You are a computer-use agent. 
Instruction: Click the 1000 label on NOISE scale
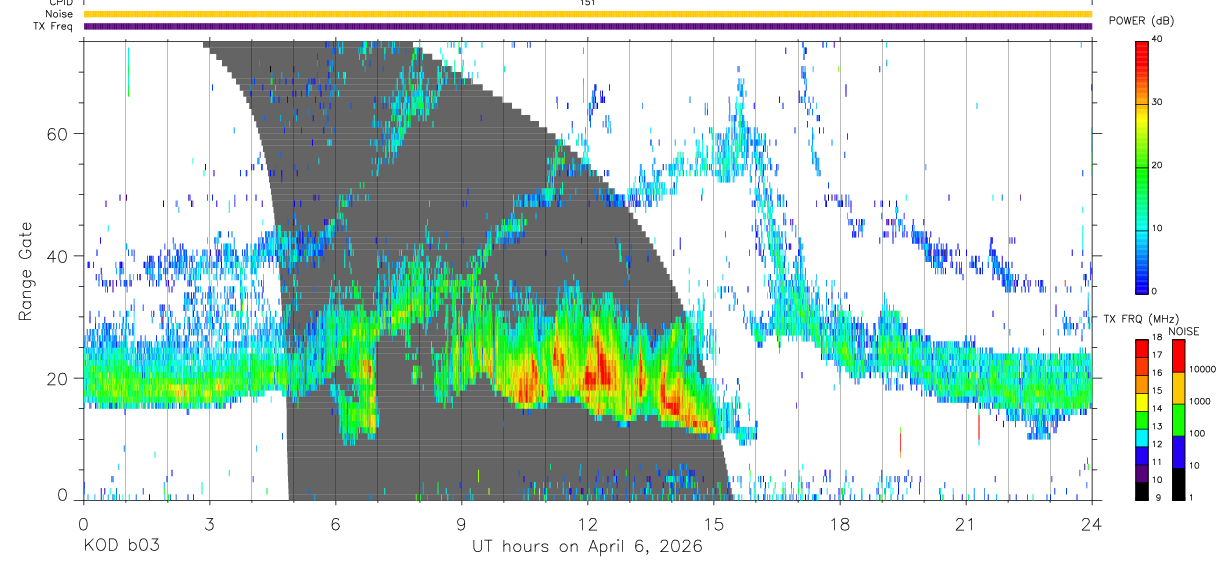click(1200, 401)
